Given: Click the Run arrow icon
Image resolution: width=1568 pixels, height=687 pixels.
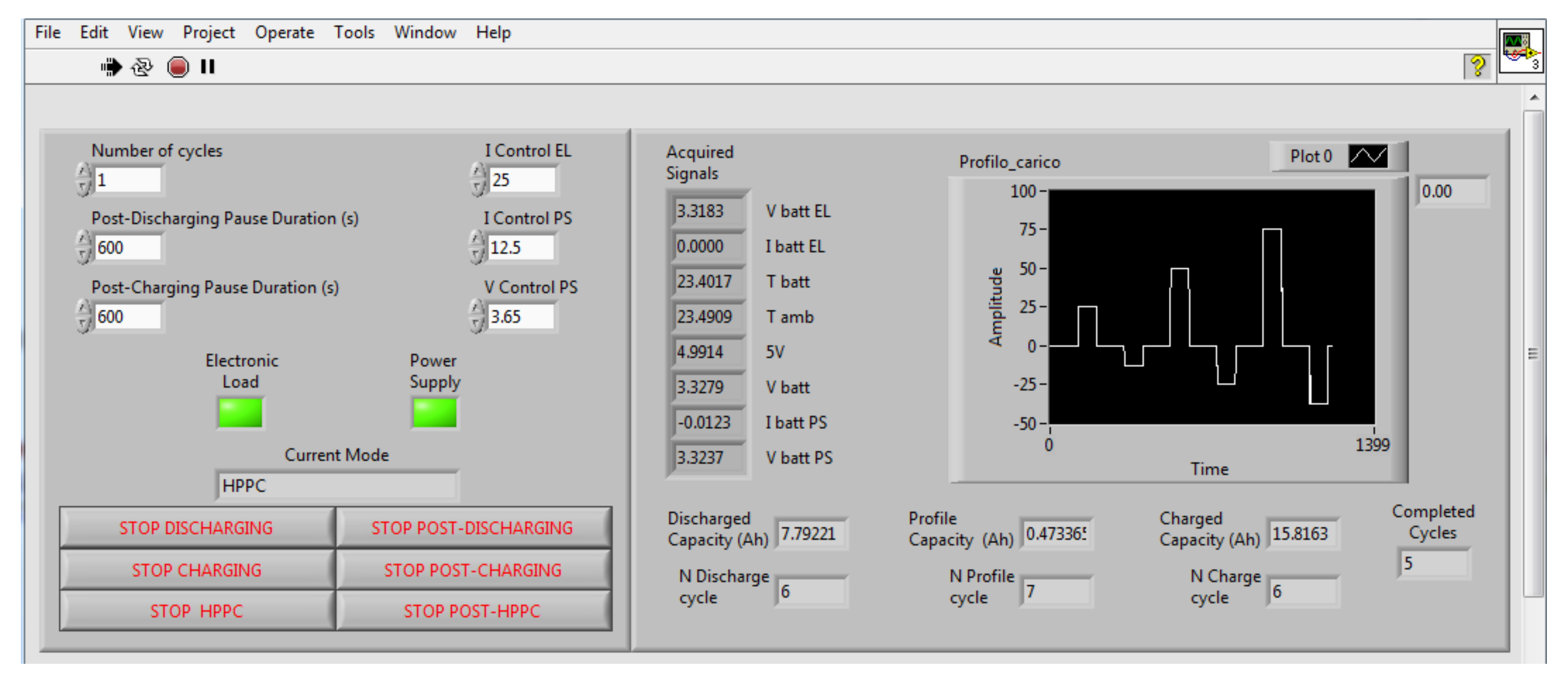Looking at the screenshot, I should point(111,66).
